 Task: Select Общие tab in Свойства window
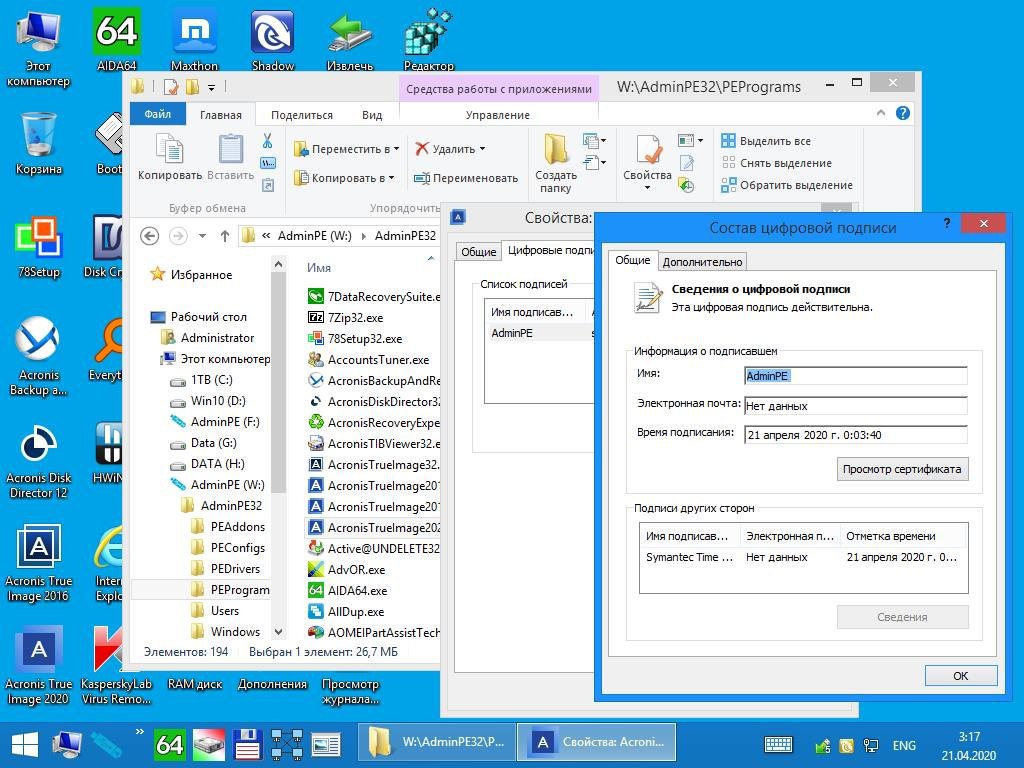478,251
